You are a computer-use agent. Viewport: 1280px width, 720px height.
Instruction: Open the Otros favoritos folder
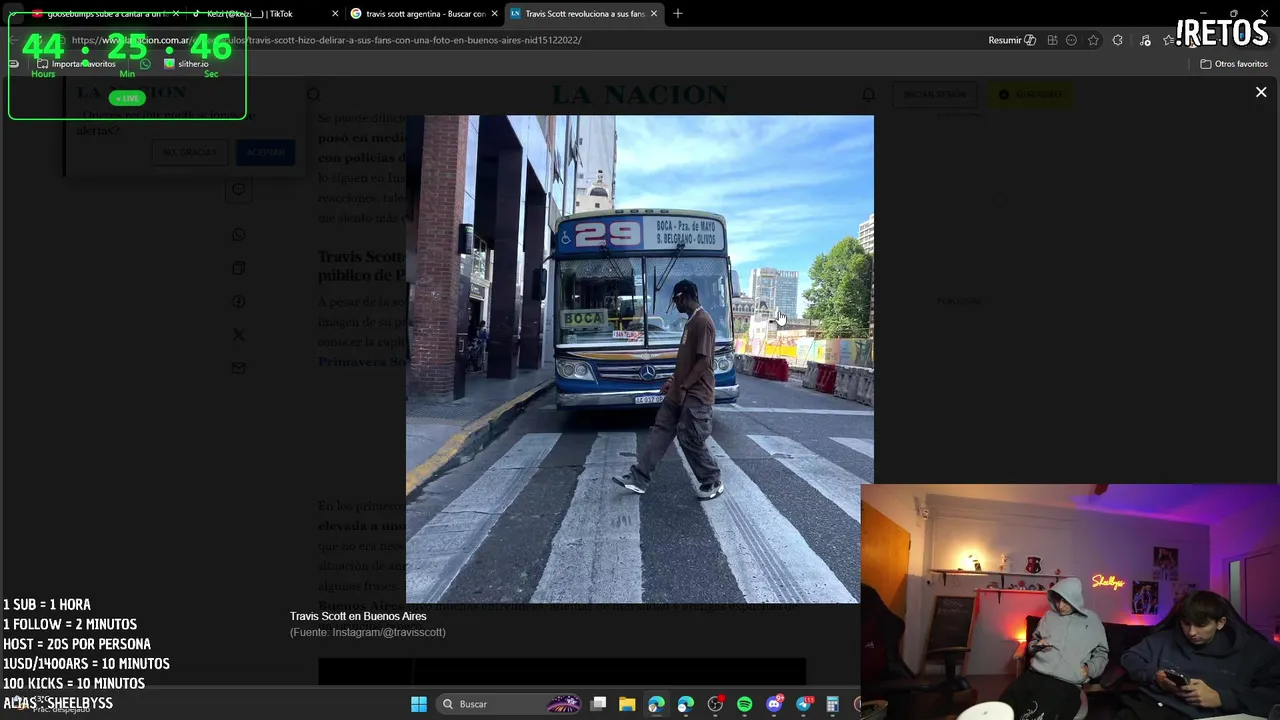coord(1234,64)
